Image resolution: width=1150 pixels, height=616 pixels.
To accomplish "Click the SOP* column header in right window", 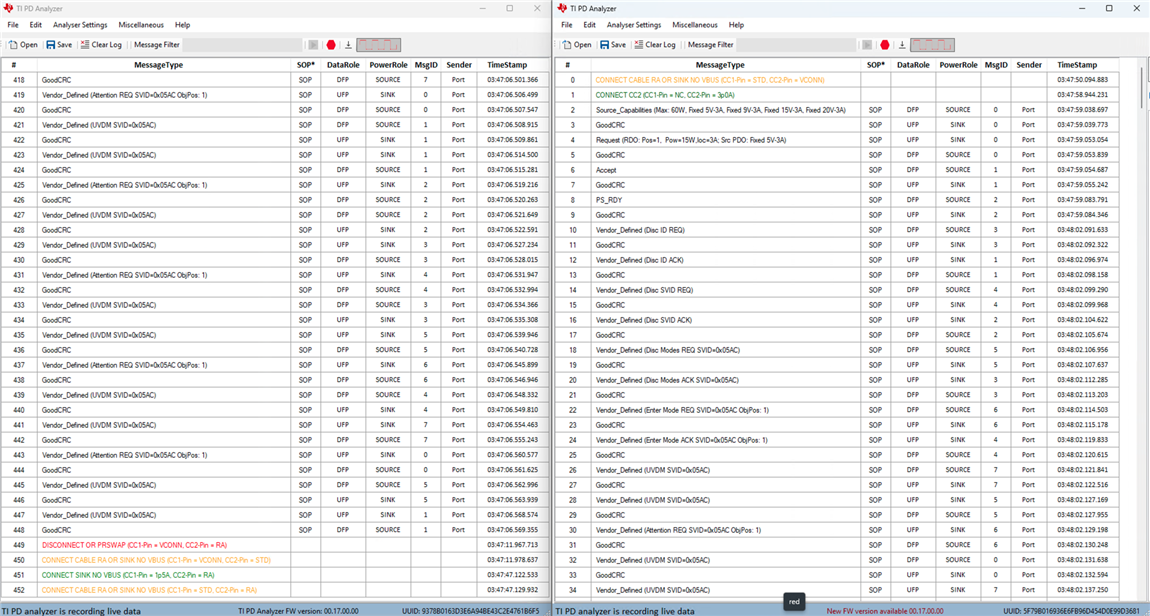I will 876,65.
